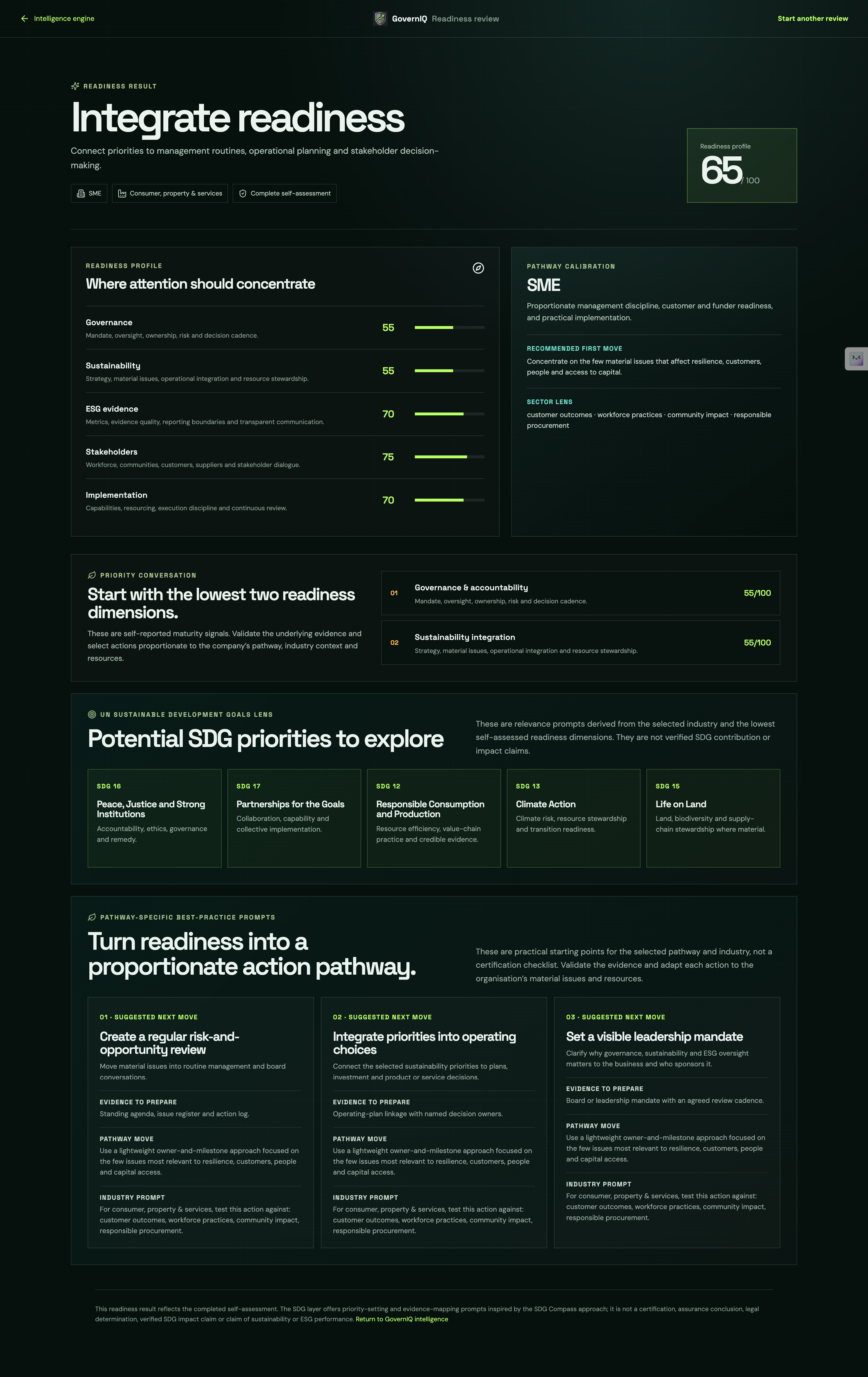This screenshot has height=1377, width=868.
Task: Select the Complete self-assessment chip
Action: pyautogui.click(x=285, y=193)
